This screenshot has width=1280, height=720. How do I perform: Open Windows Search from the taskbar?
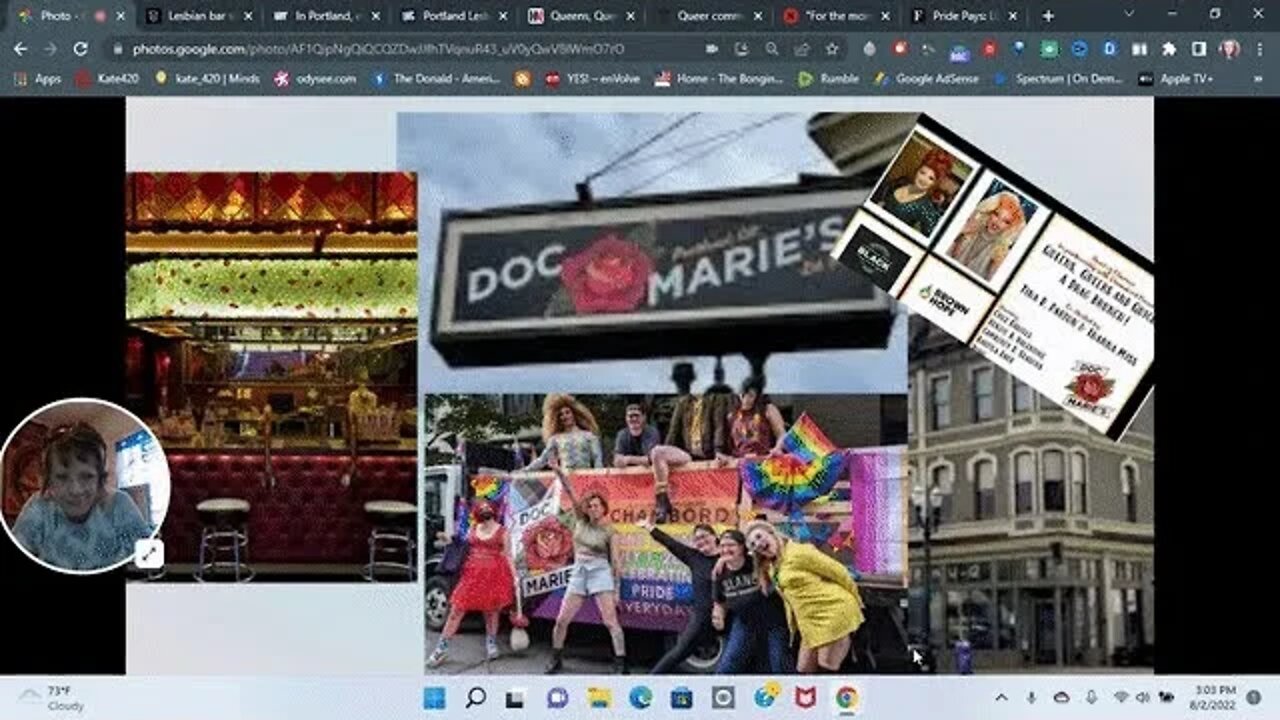476,697
